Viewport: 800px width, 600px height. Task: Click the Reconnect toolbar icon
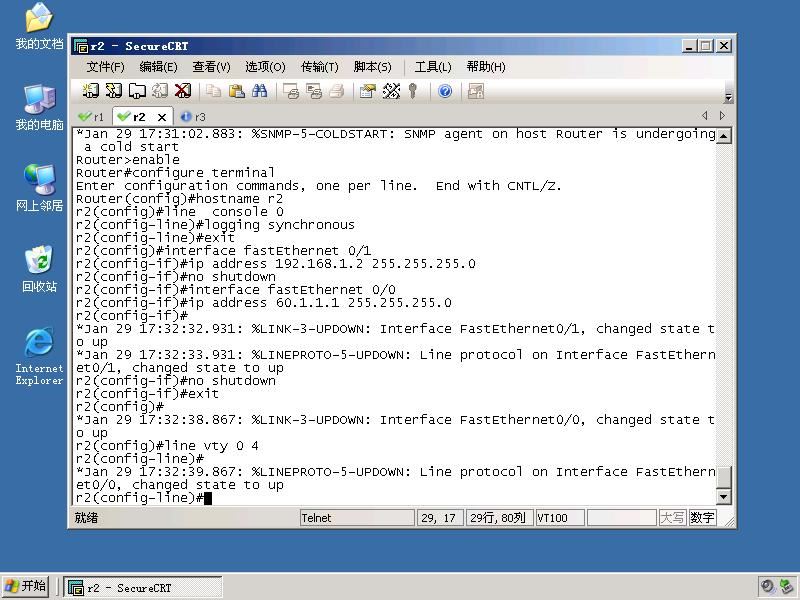(160, 91)
